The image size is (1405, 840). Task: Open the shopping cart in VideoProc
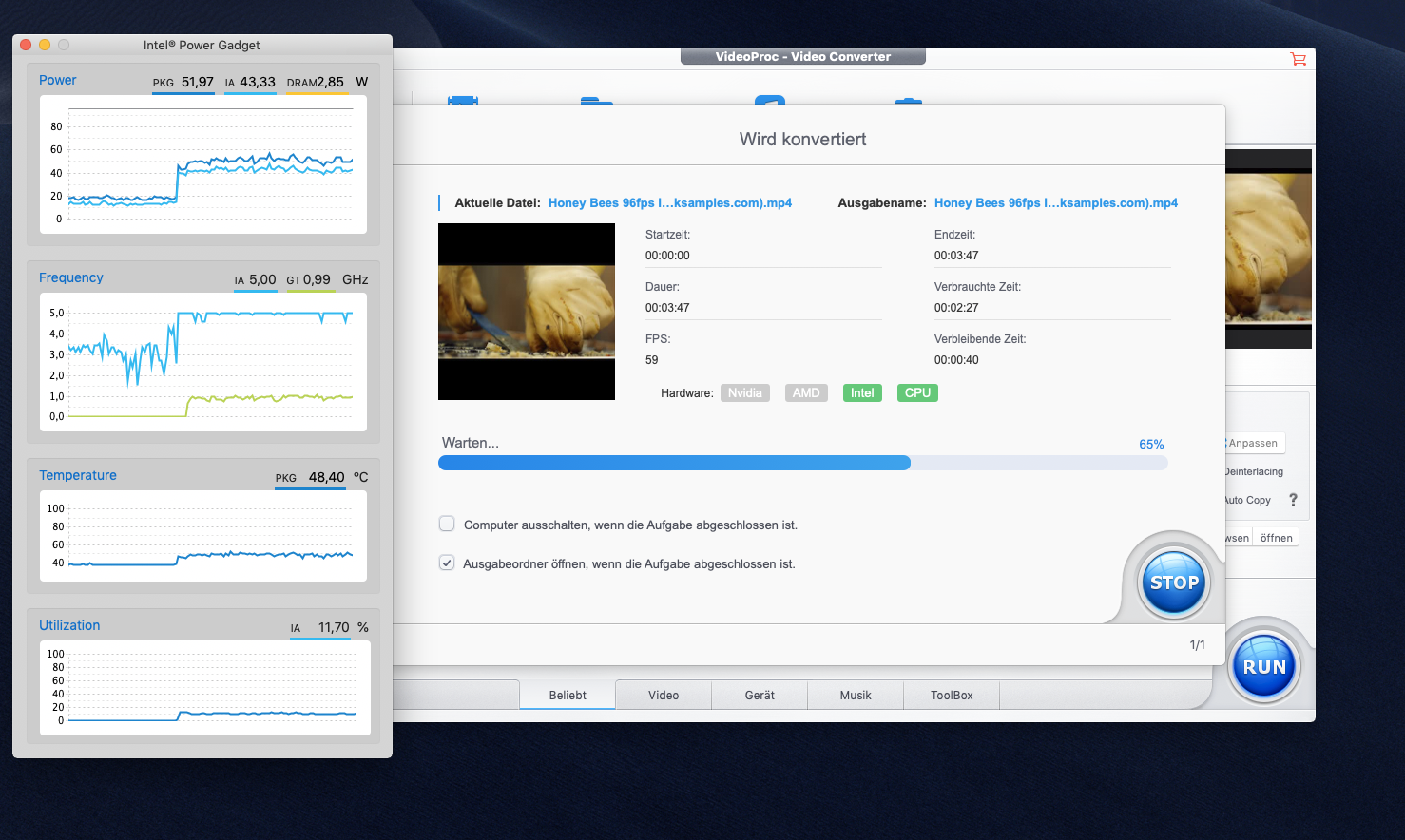tap(1298, 59)
